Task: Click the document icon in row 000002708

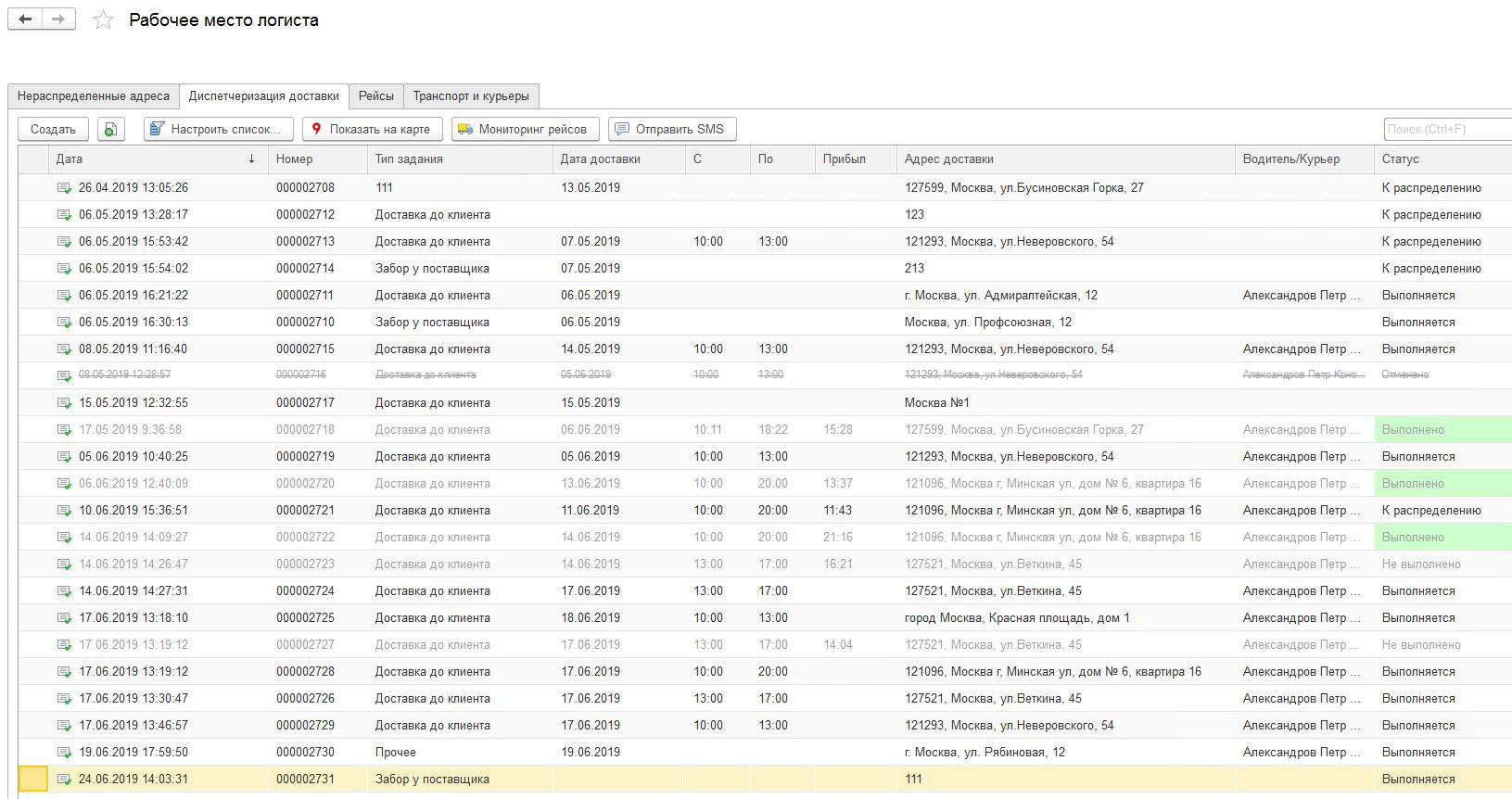Action: click(64, 187)
